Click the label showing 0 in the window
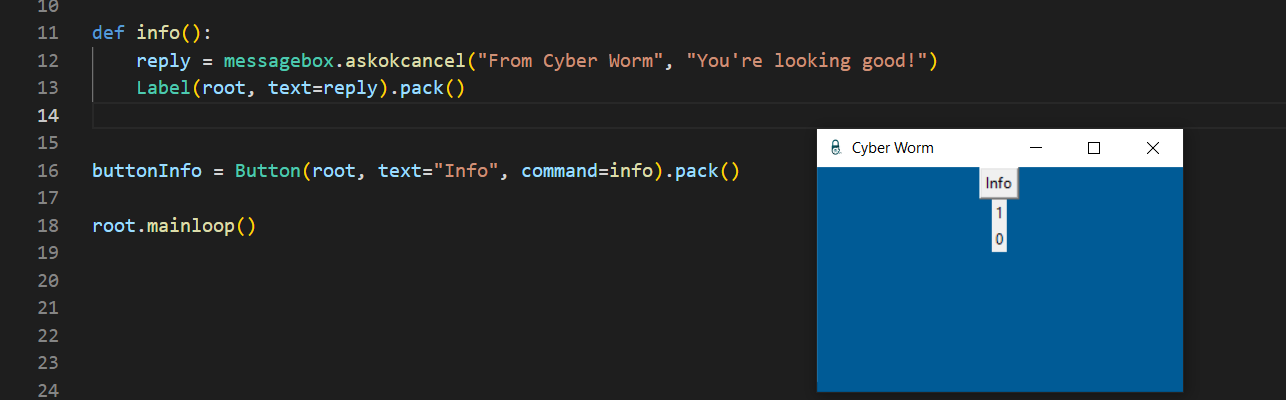 pyautogui.click(x=999, y=239)
